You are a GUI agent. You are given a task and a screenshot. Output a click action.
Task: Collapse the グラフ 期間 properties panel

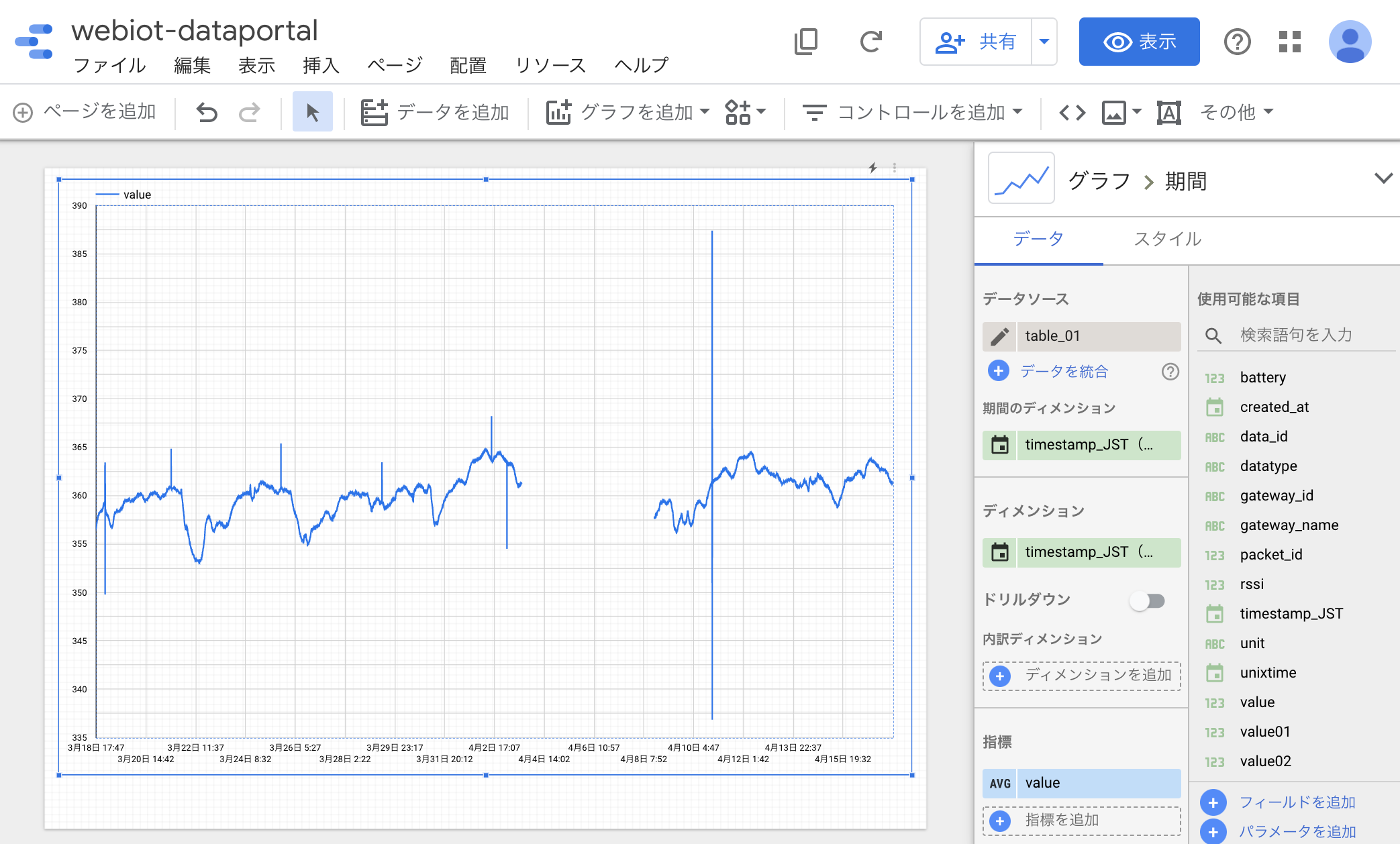click(1383, 179)
